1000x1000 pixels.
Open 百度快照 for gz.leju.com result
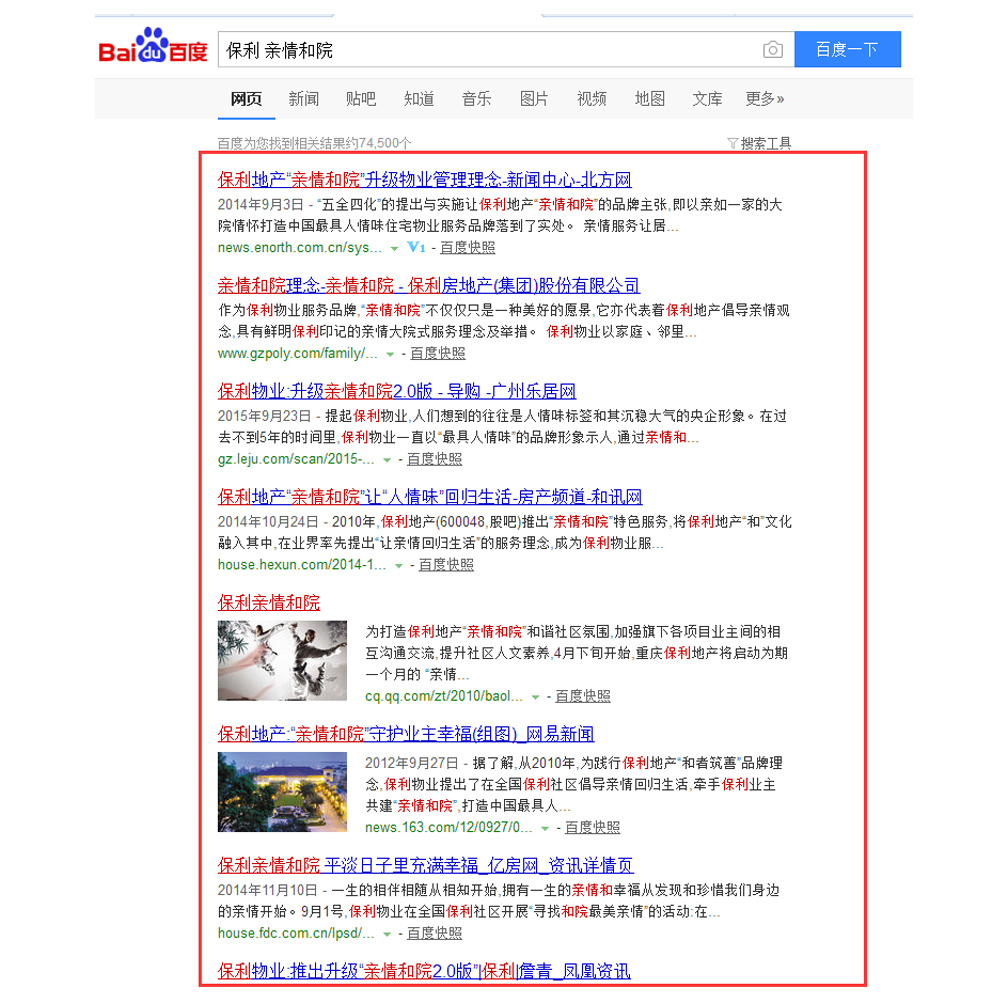click(x=434, y=459)
